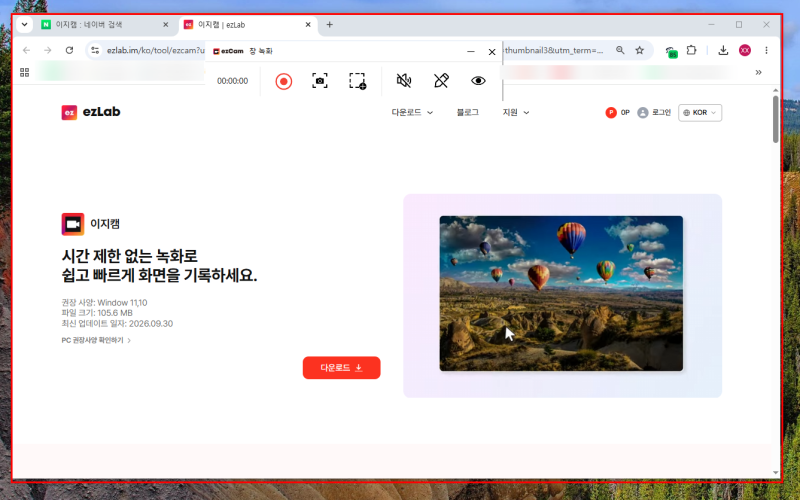
Task: Open a new tab with the plus button
Action: coord(330,24)
